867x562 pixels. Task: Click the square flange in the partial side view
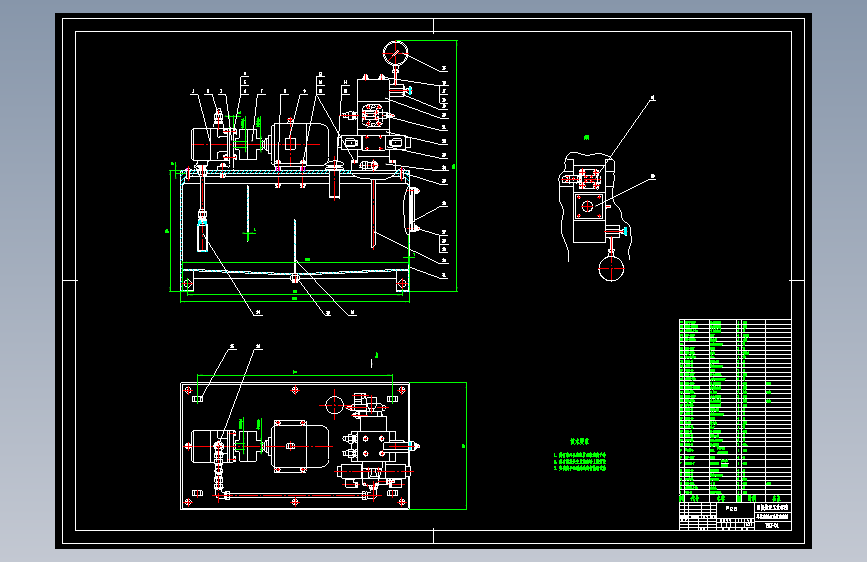tap(588, 206)
